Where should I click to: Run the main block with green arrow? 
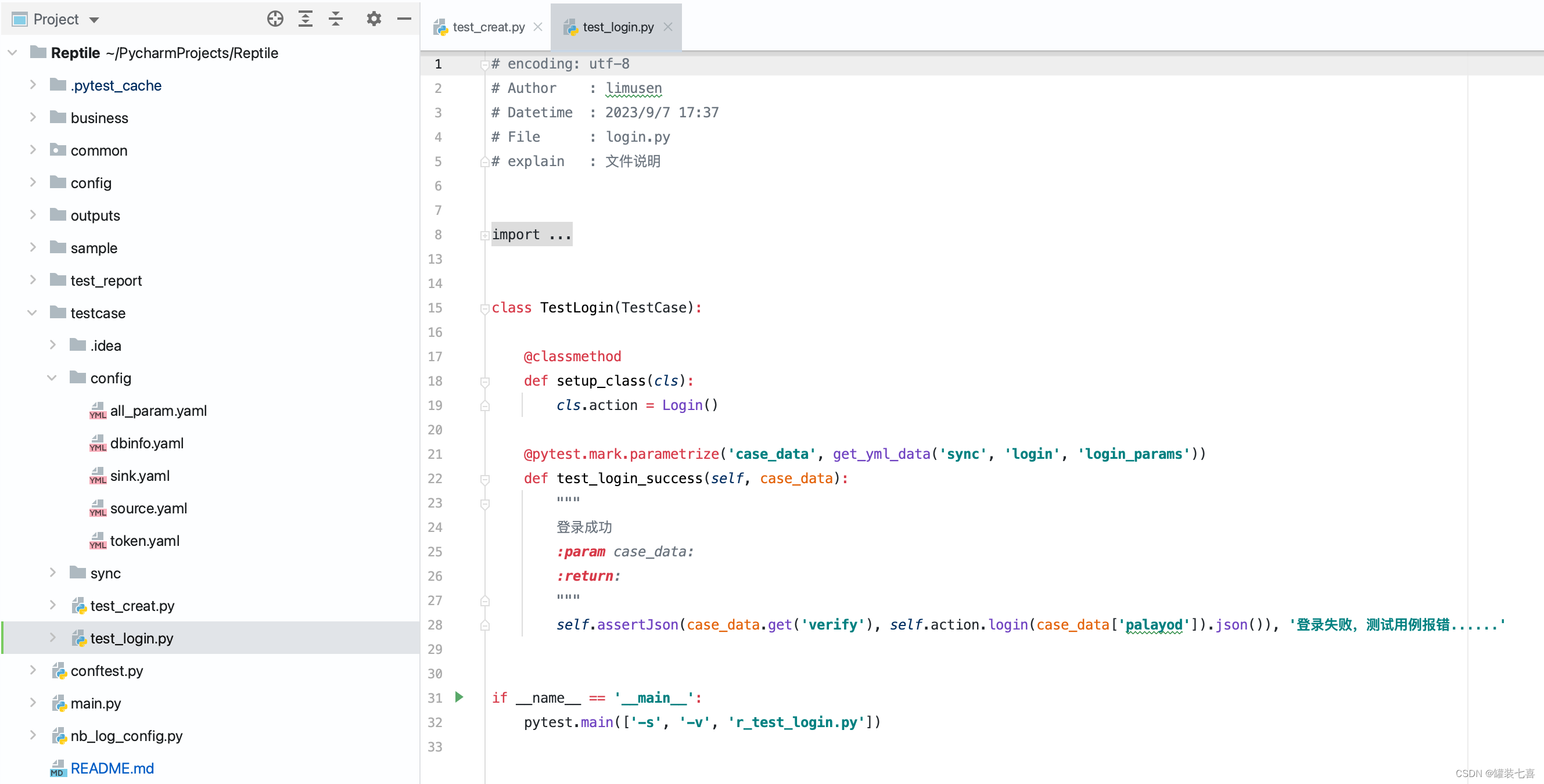point(459,696)
